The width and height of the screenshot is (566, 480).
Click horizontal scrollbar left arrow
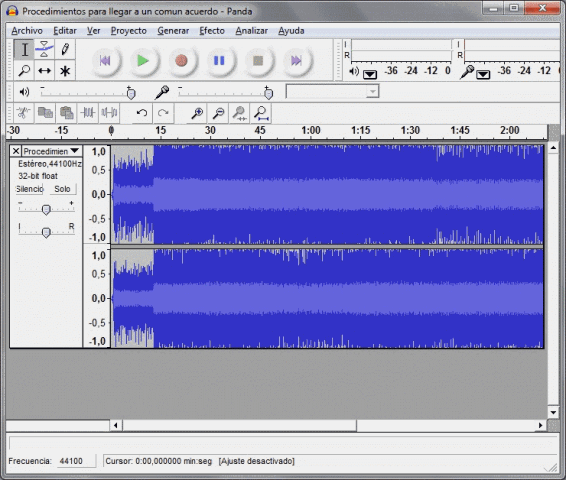coord(116,425)
